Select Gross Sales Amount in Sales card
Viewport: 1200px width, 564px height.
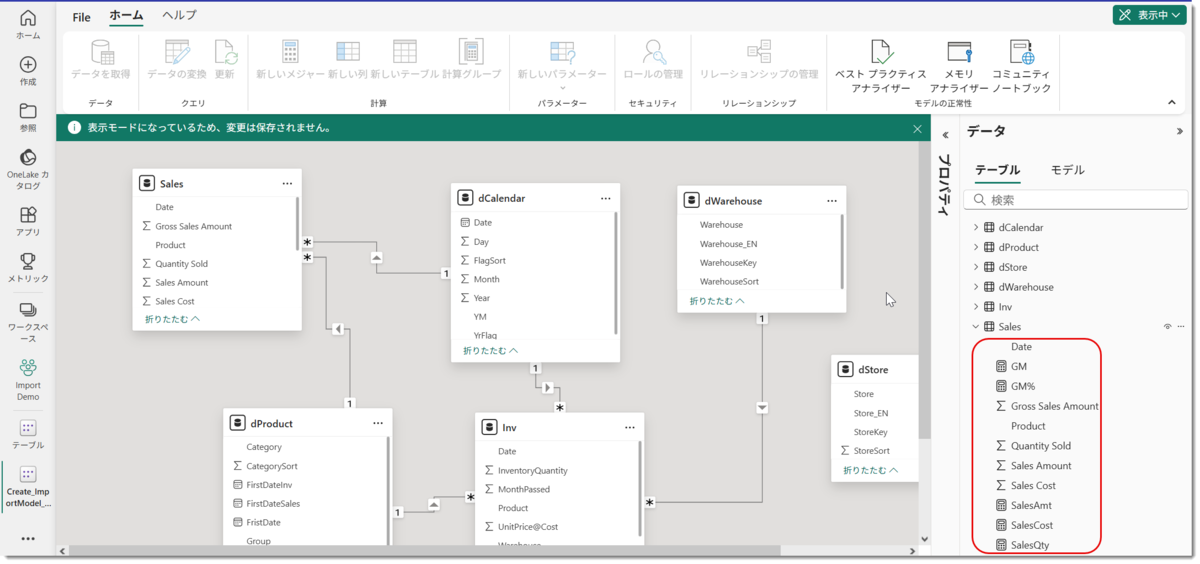[193, 226]
